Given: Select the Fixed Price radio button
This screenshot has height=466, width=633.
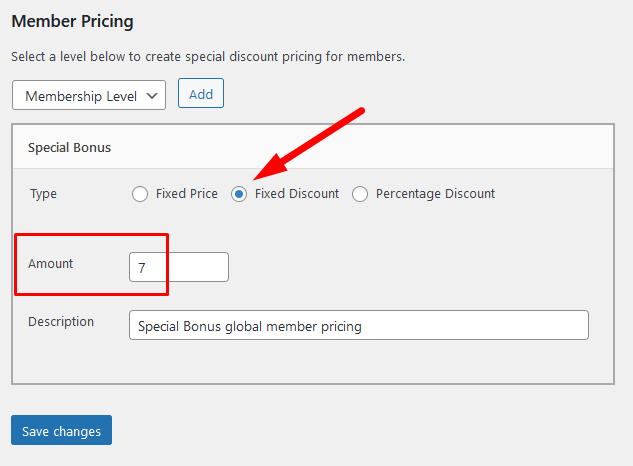Looking at the screenshot, I should click(140, 194).
